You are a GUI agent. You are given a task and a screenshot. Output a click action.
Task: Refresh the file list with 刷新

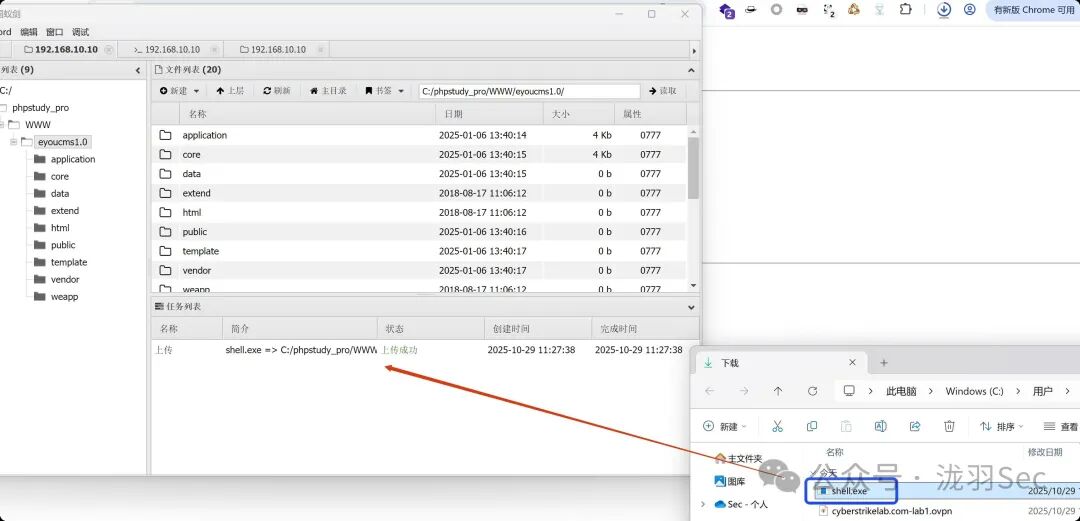(x=277, y=91)
